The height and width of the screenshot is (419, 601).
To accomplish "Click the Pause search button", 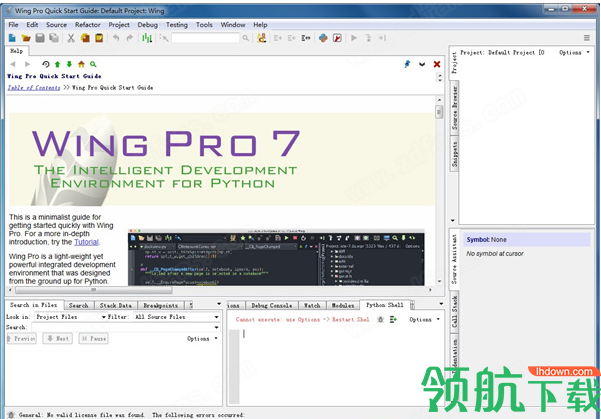I will tap(94, 338).
